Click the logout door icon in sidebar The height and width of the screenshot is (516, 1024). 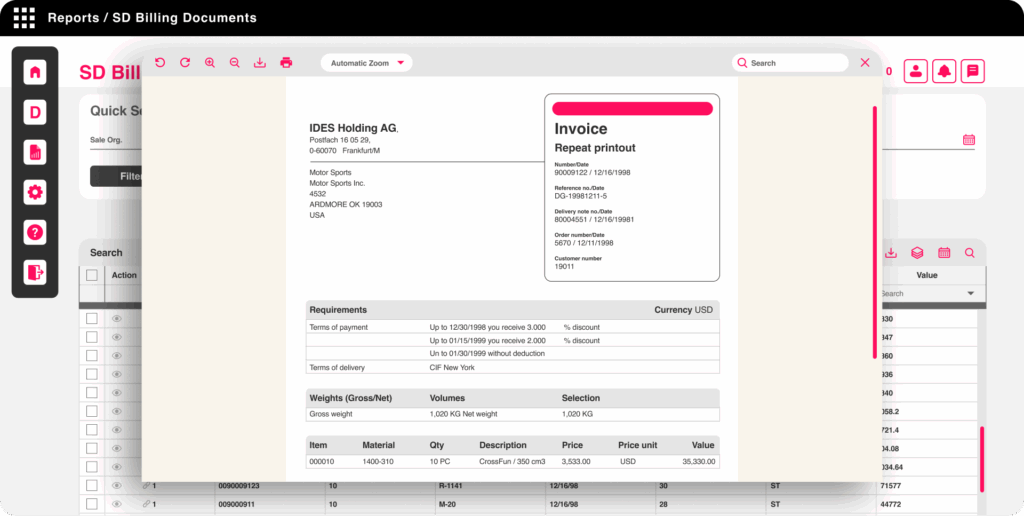[x=35, y=272]
